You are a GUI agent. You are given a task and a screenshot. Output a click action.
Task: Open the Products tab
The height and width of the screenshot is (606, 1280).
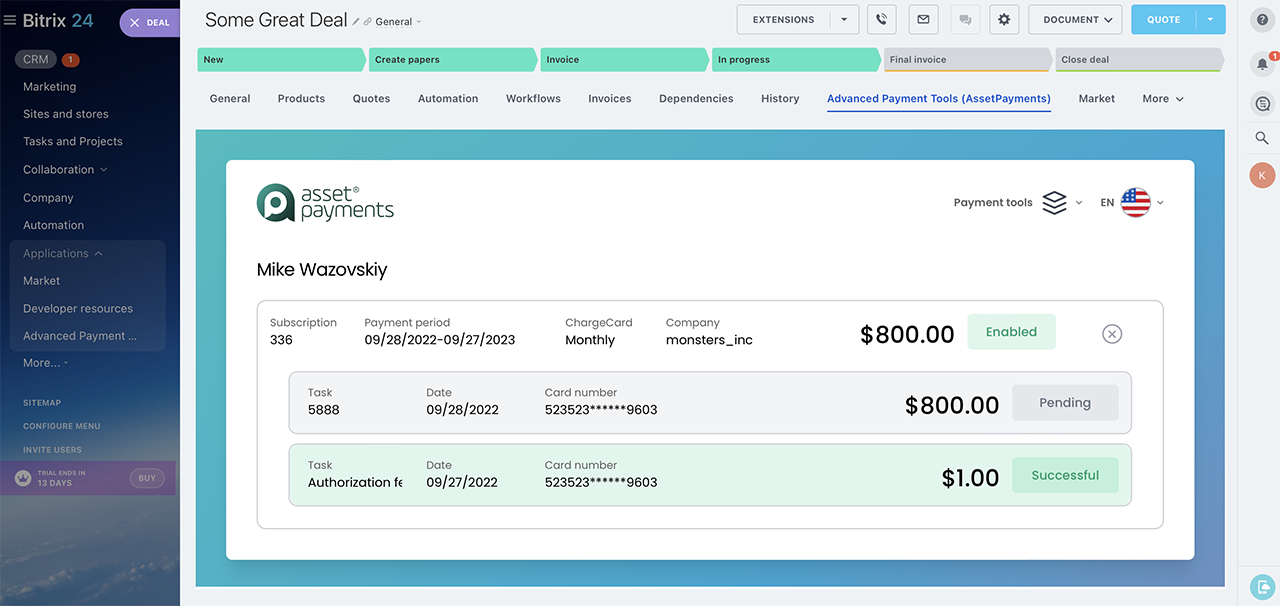coord(301,99)
